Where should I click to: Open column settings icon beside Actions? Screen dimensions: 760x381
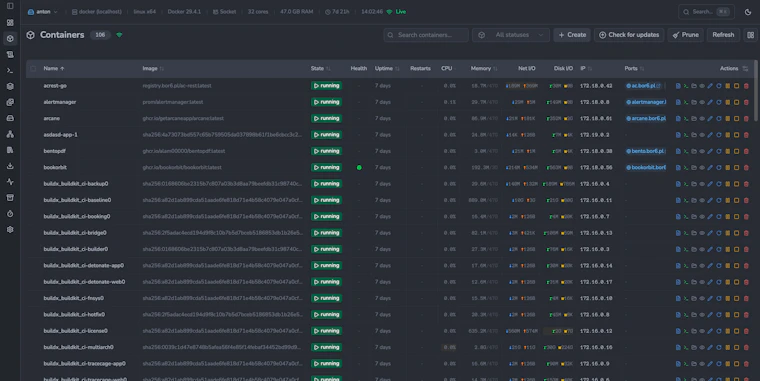(745, 68)
